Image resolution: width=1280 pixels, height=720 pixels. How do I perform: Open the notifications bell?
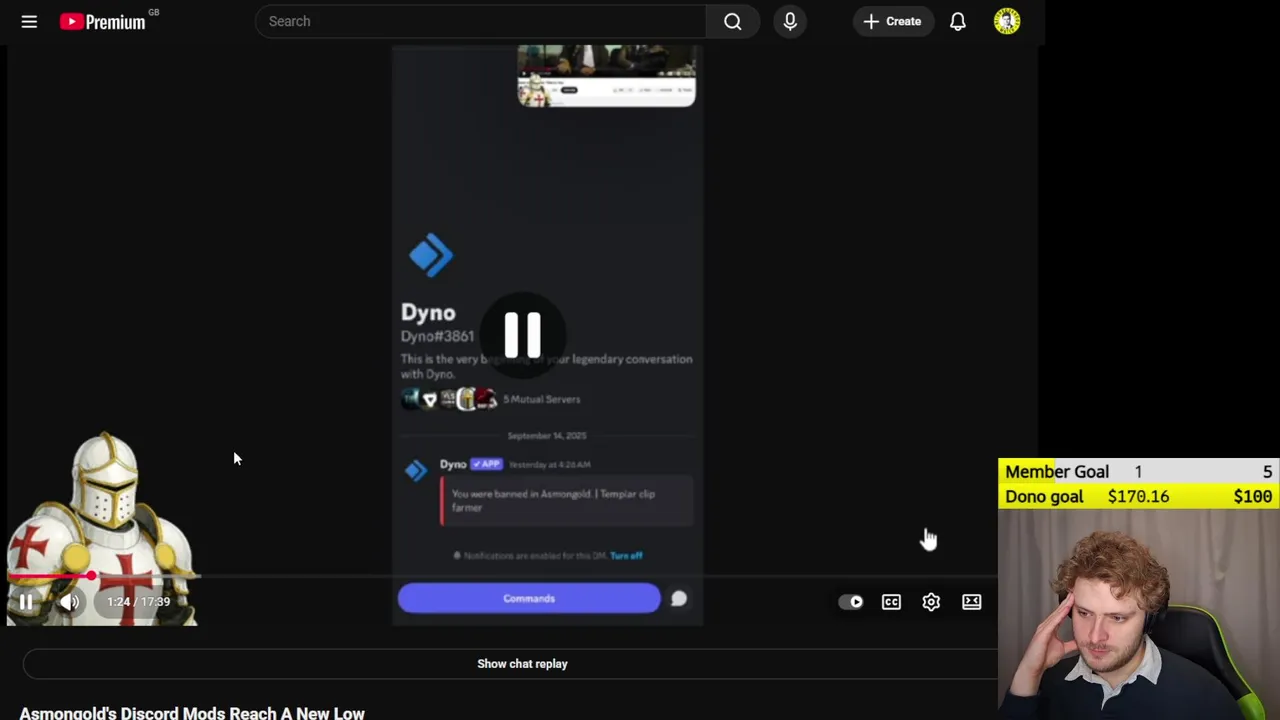coord(958,21)
